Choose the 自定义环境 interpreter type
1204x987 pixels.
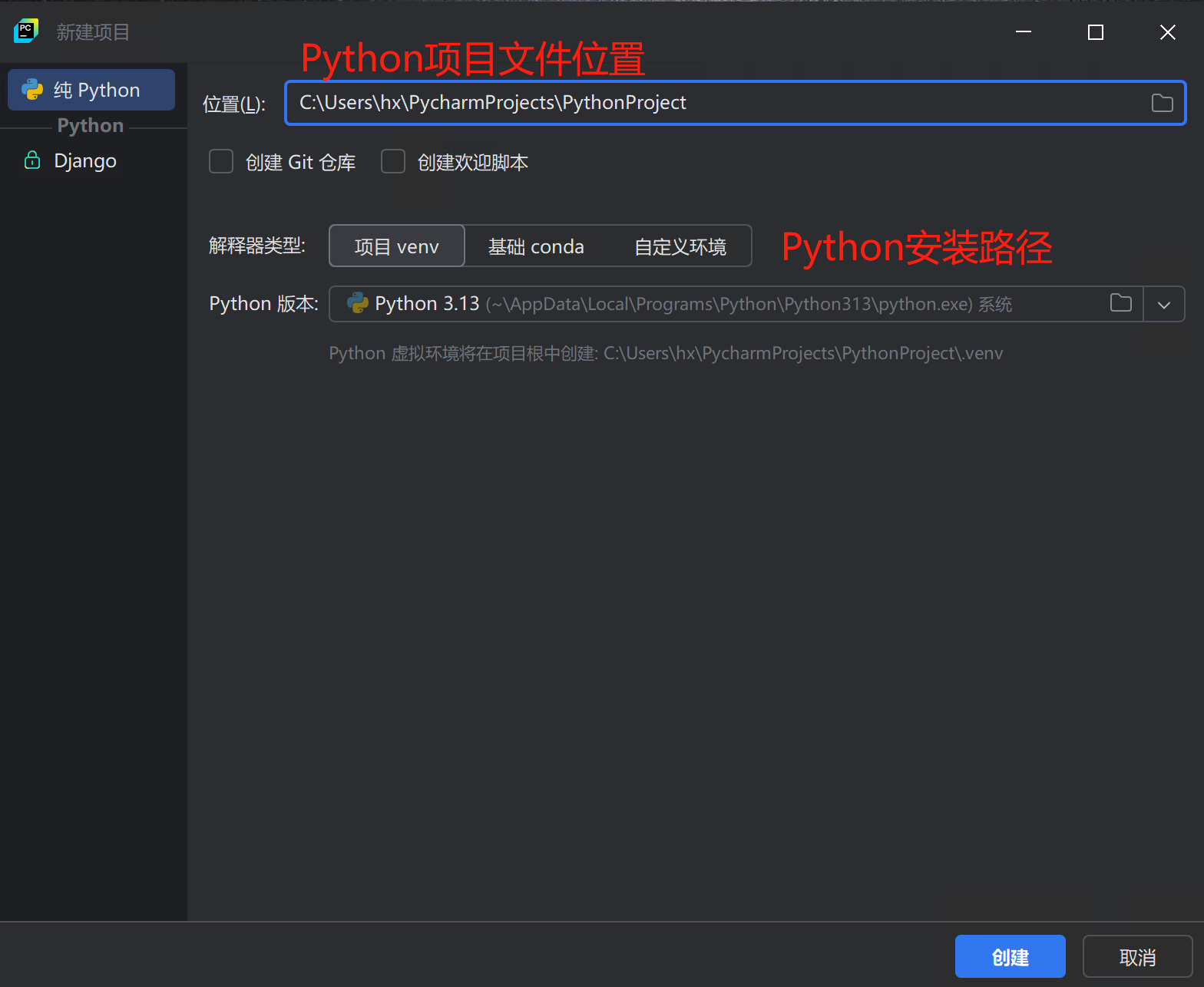680,246
